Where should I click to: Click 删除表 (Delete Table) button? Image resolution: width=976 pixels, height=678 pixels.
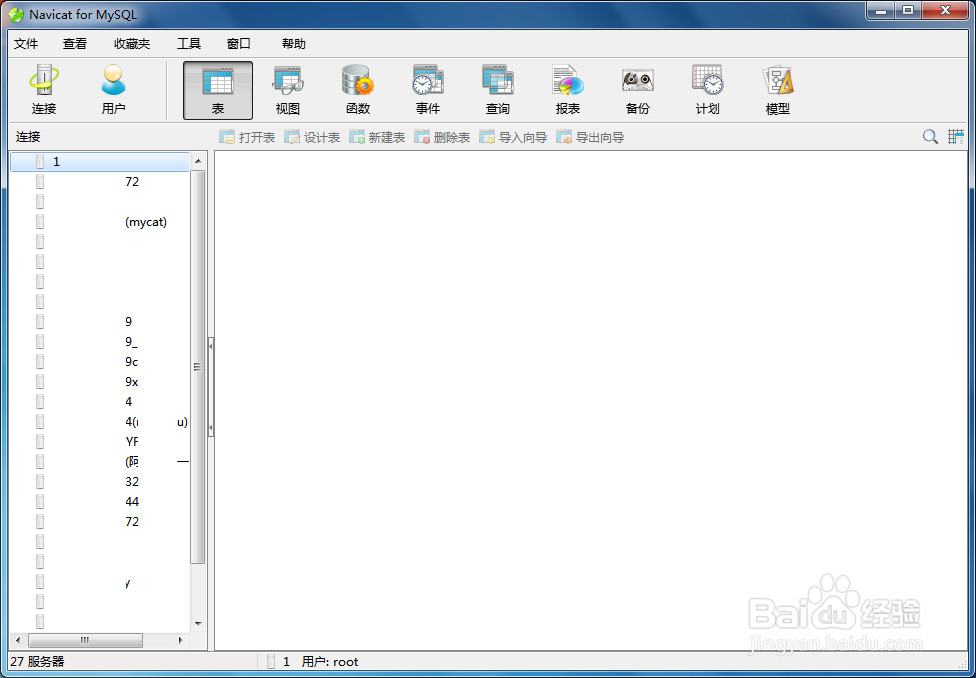442,138
